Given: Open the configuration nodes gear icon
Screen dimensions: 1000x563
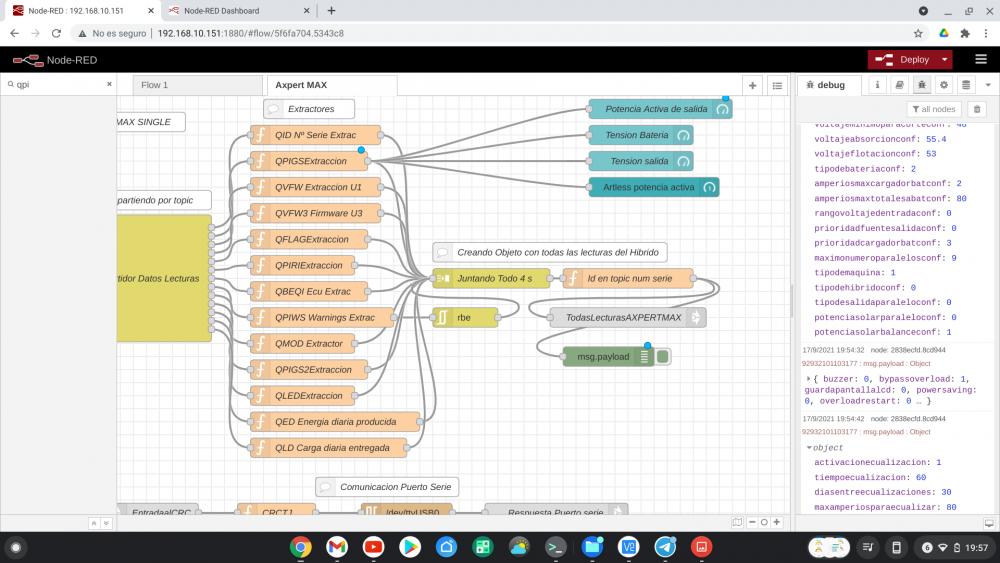Looking at the screenshot, I should [944, 85].
